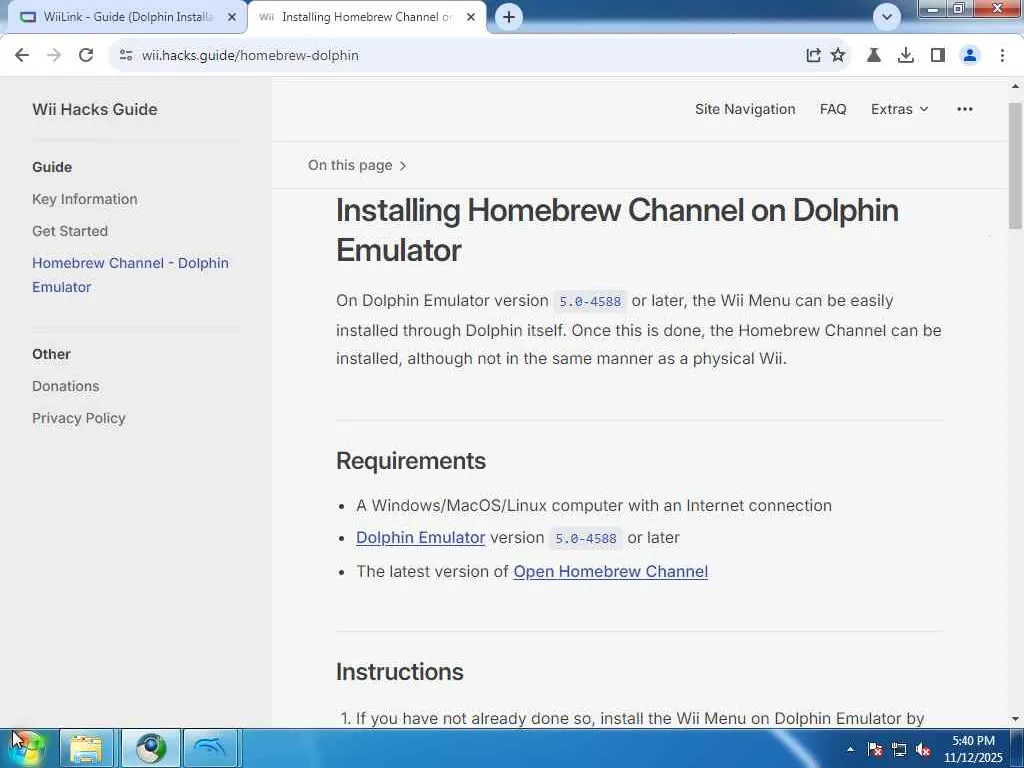
Task: Open Donations sidebar link
Action: coord(66,386)
